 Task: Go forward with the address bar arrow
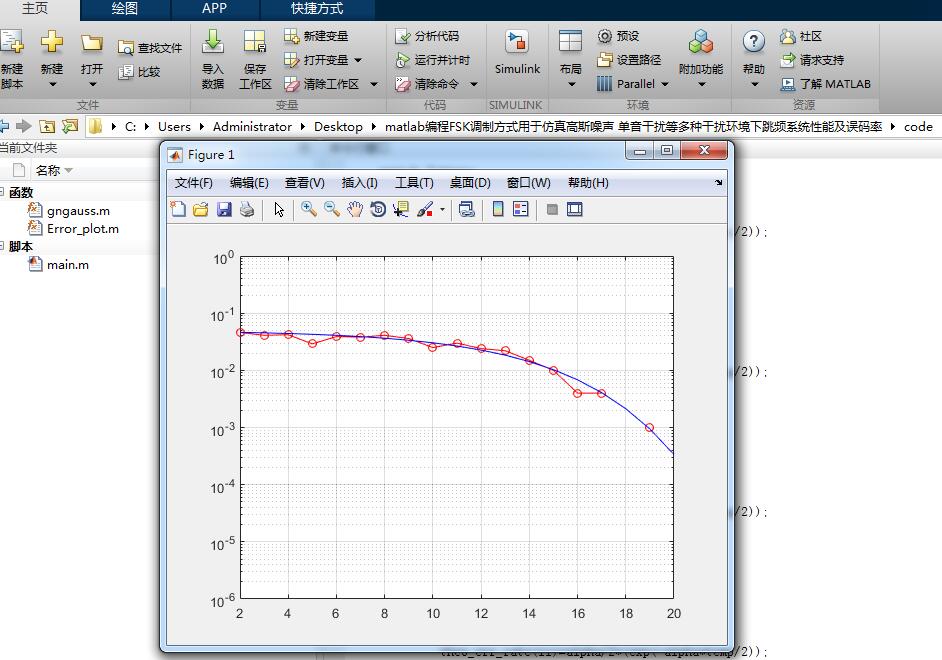tap(23, 126)
